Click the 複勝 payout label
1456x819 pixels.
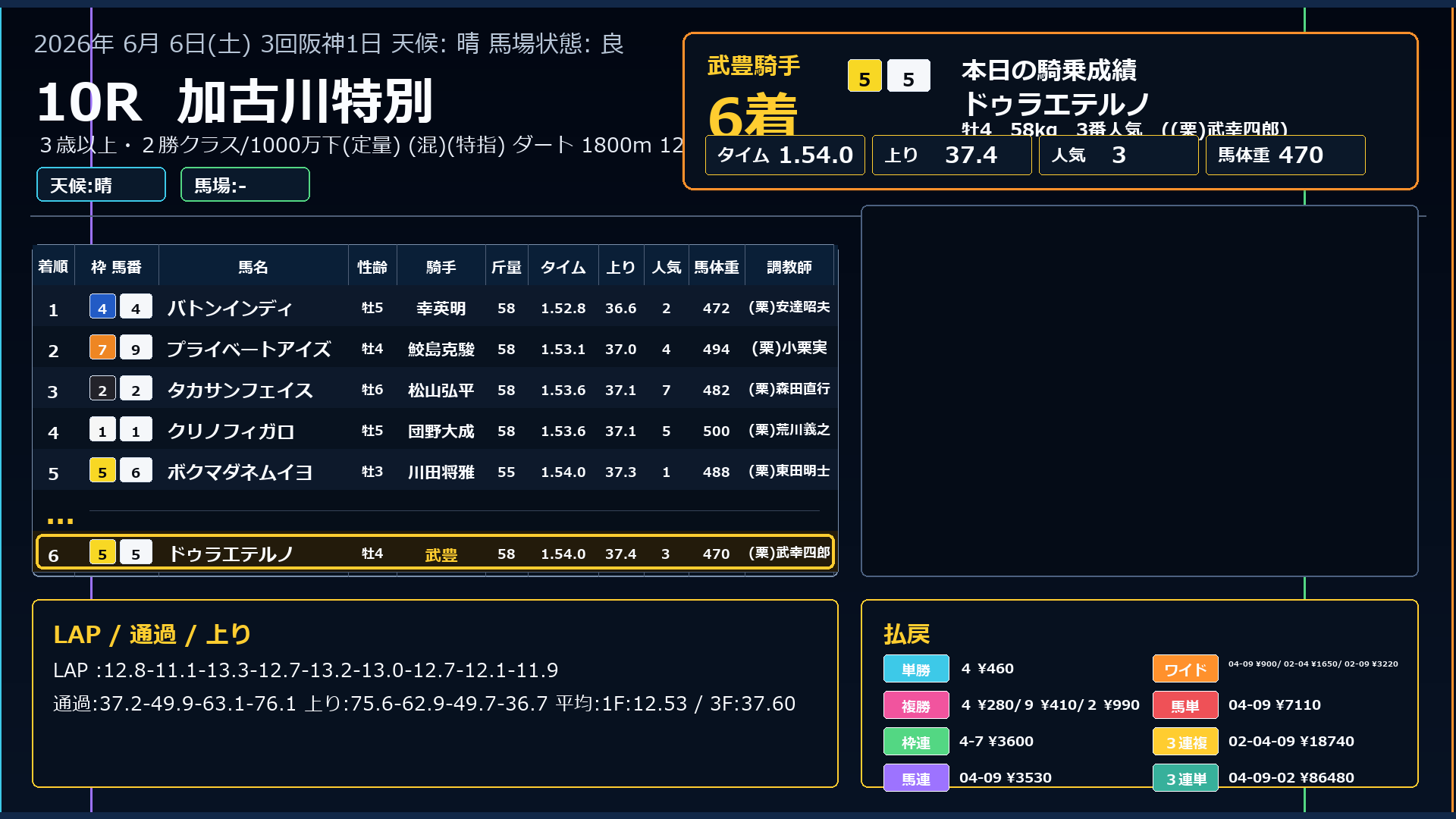point(916,705)
